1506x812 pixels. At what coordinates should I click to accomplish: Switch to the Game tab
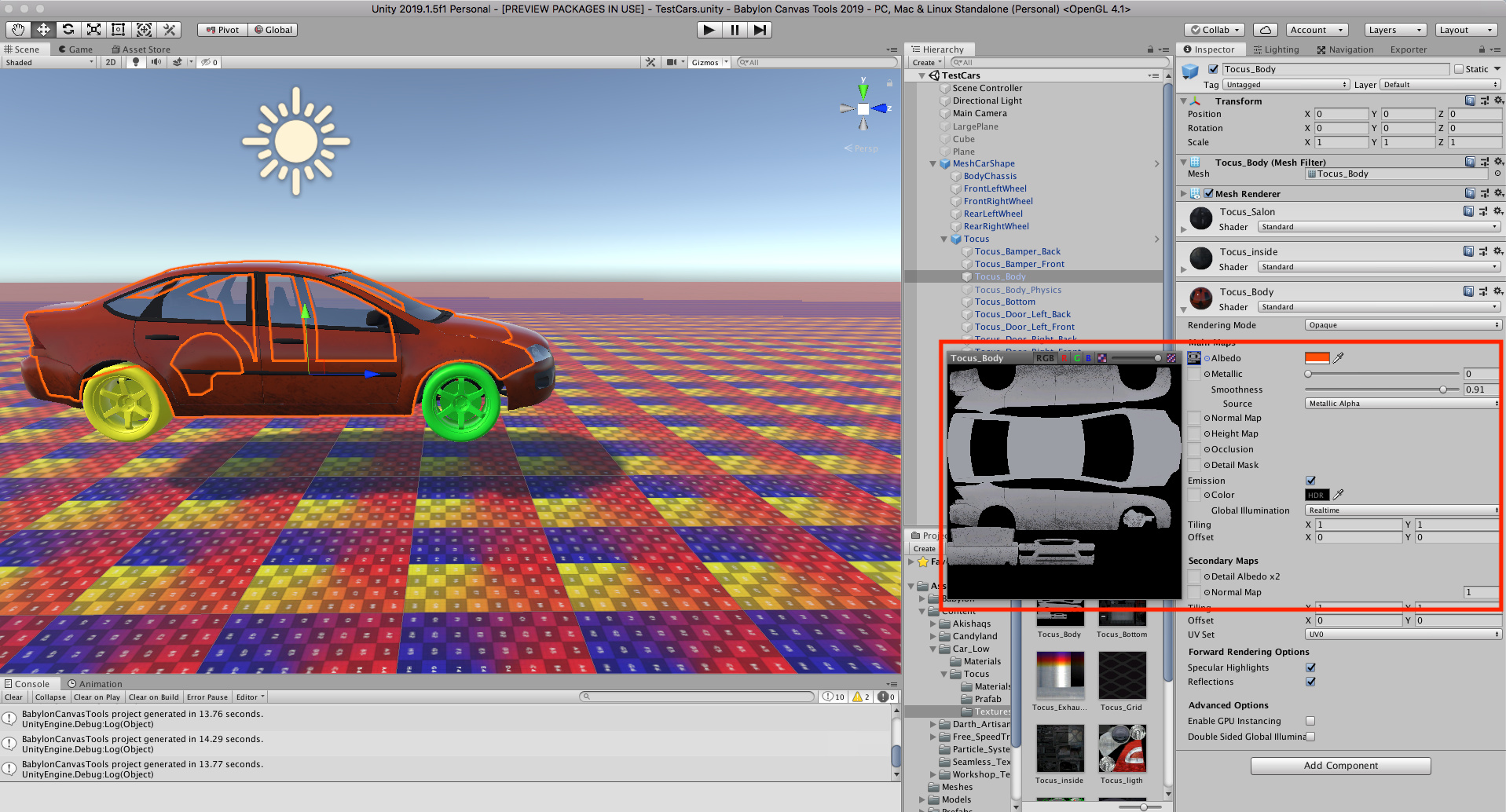tap(75, 49)
